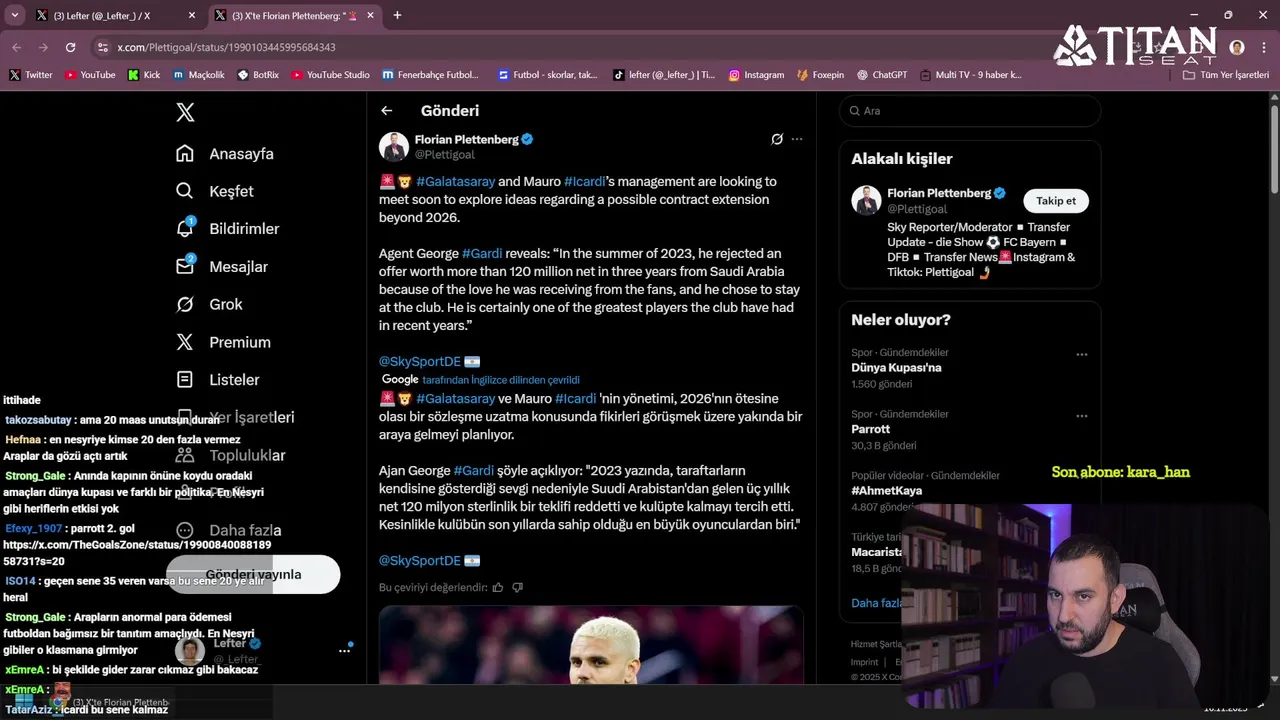Open X logo home icon in sidebar
1280x720 pixels.
point(185,112)
